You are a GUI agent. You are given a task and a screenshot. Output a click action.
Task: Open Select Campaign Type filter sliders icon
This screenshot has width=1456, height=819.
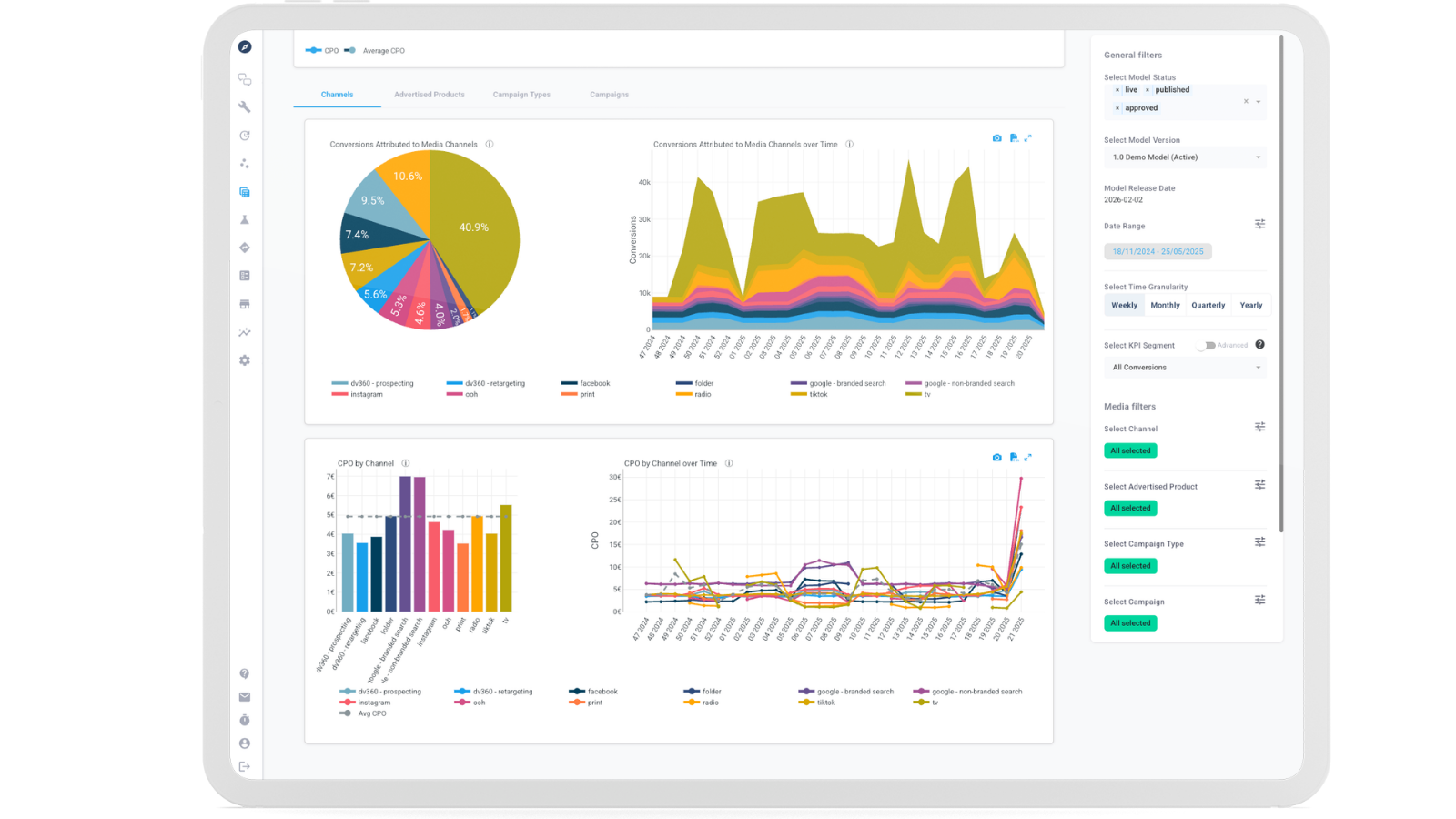(1260, 542)
